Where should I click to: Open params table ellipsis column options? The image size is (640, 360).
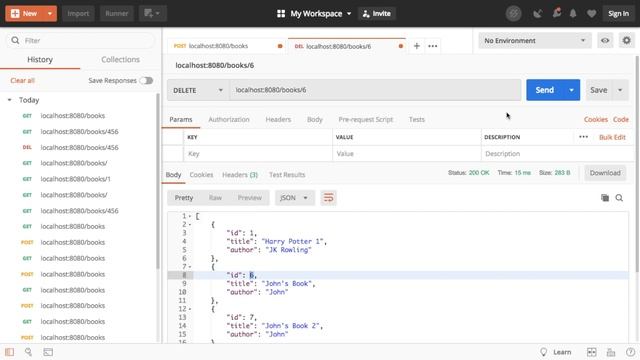pyautogui.click(x=583, y=137)
